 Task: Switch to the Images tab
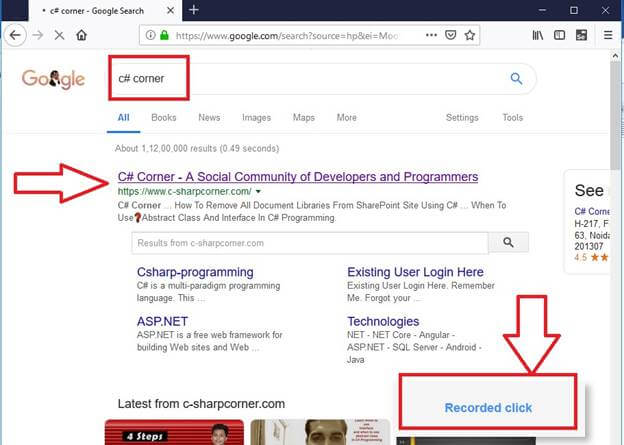point(256,117)
